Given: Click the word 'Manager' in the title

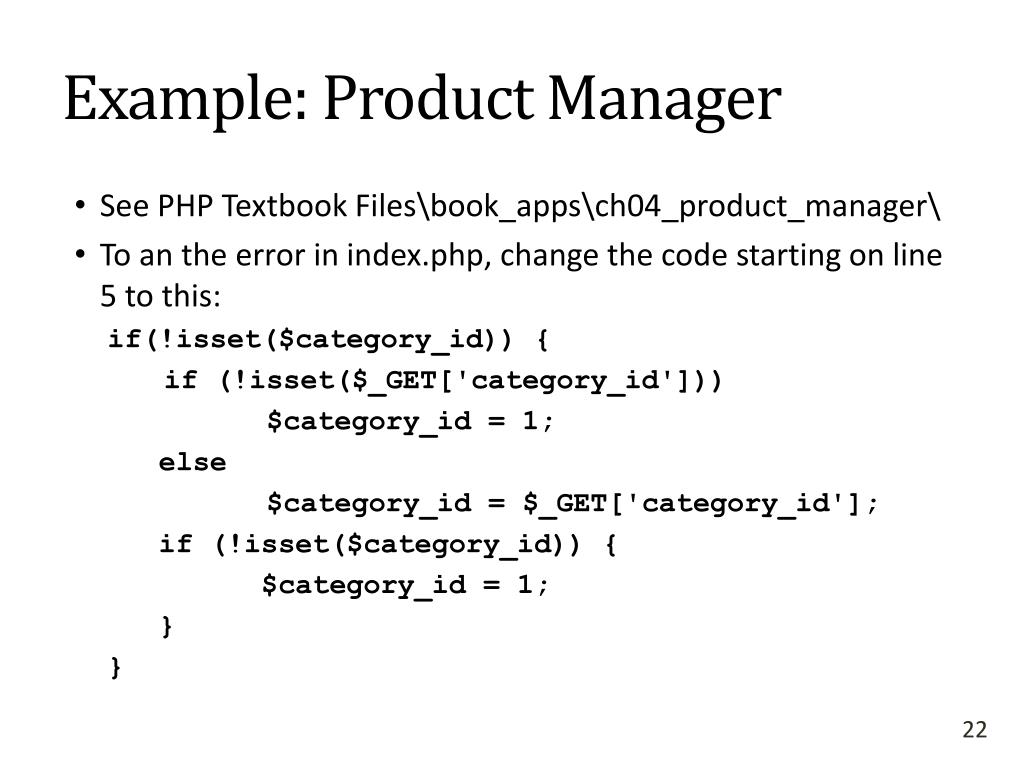Looking at the screenshot, I should click(x=664, y=99).
